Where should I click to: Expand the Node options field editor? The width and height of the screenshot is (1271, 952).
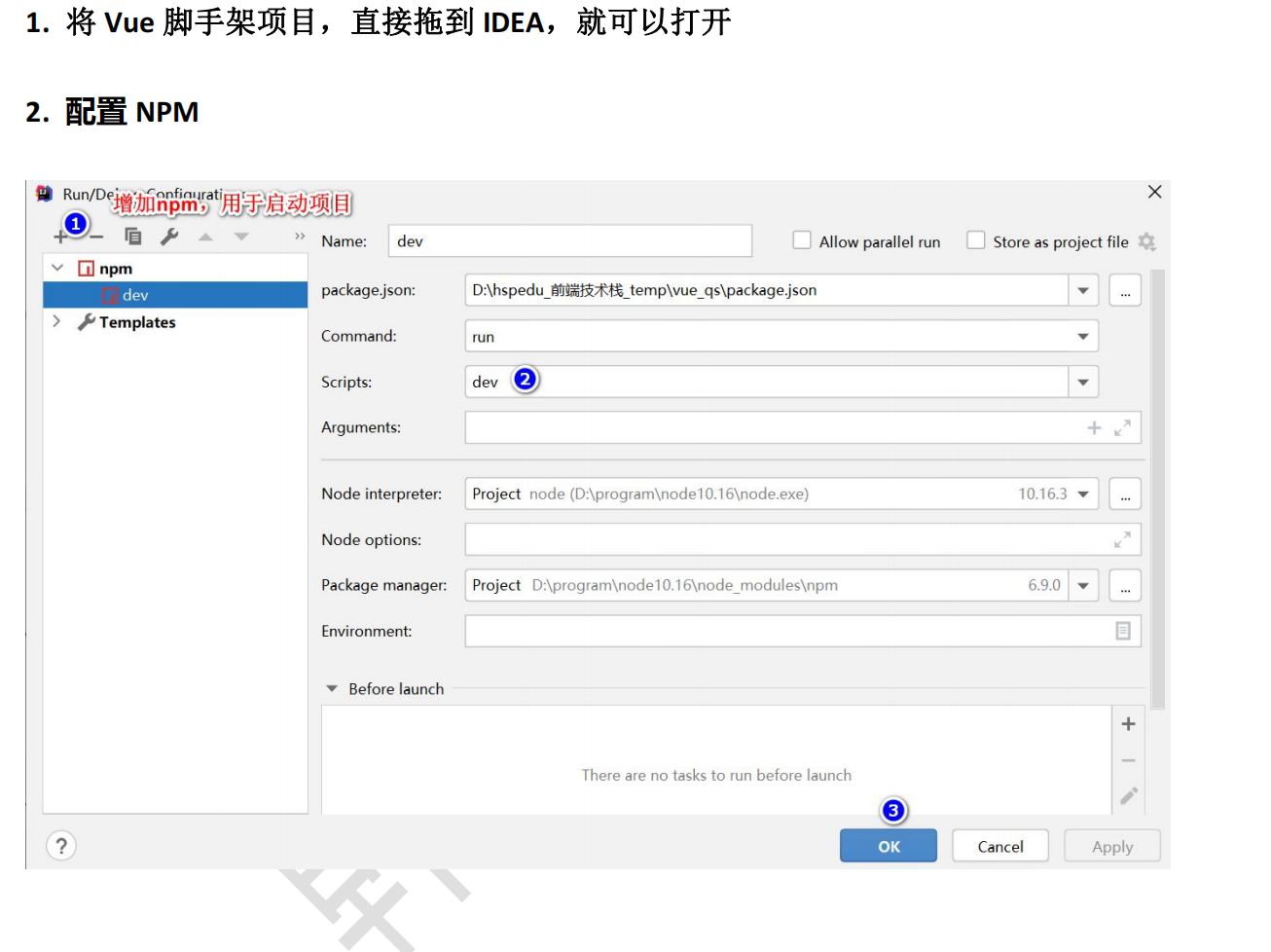1122,539
